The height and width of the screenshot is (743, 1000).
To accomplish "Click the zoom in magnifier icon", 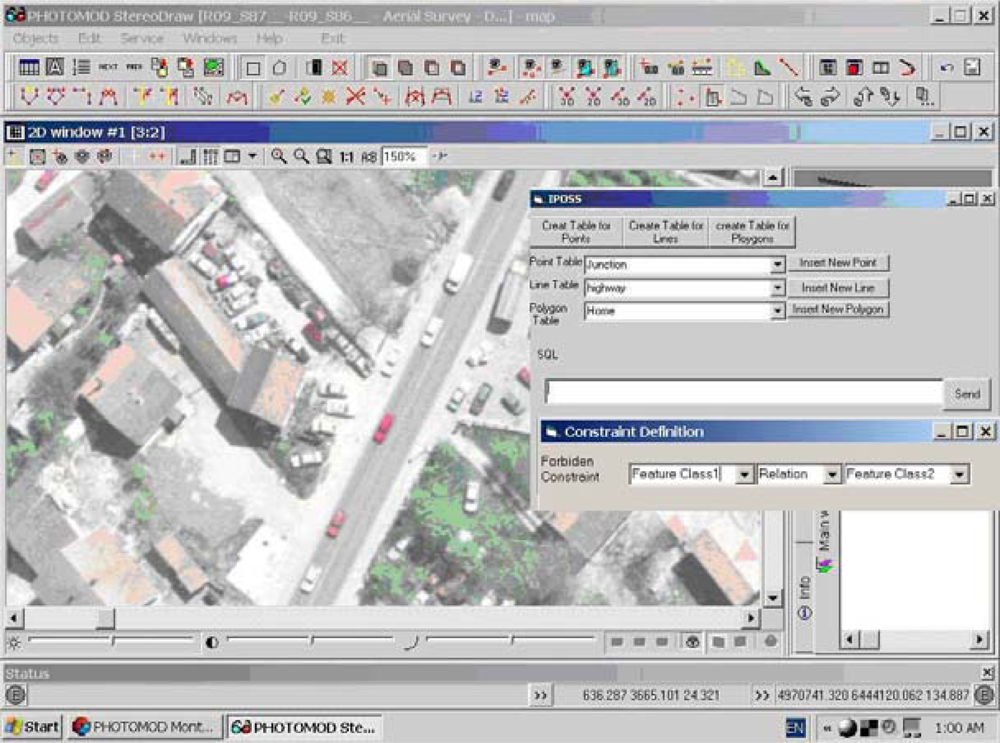I will [x=279, y=157].
